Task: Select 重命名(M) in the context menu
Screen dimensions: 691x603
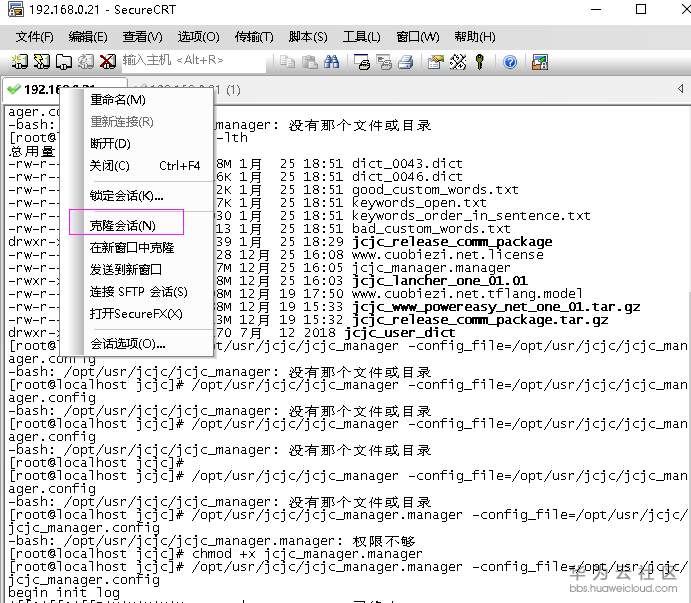Action: point(137,100)
